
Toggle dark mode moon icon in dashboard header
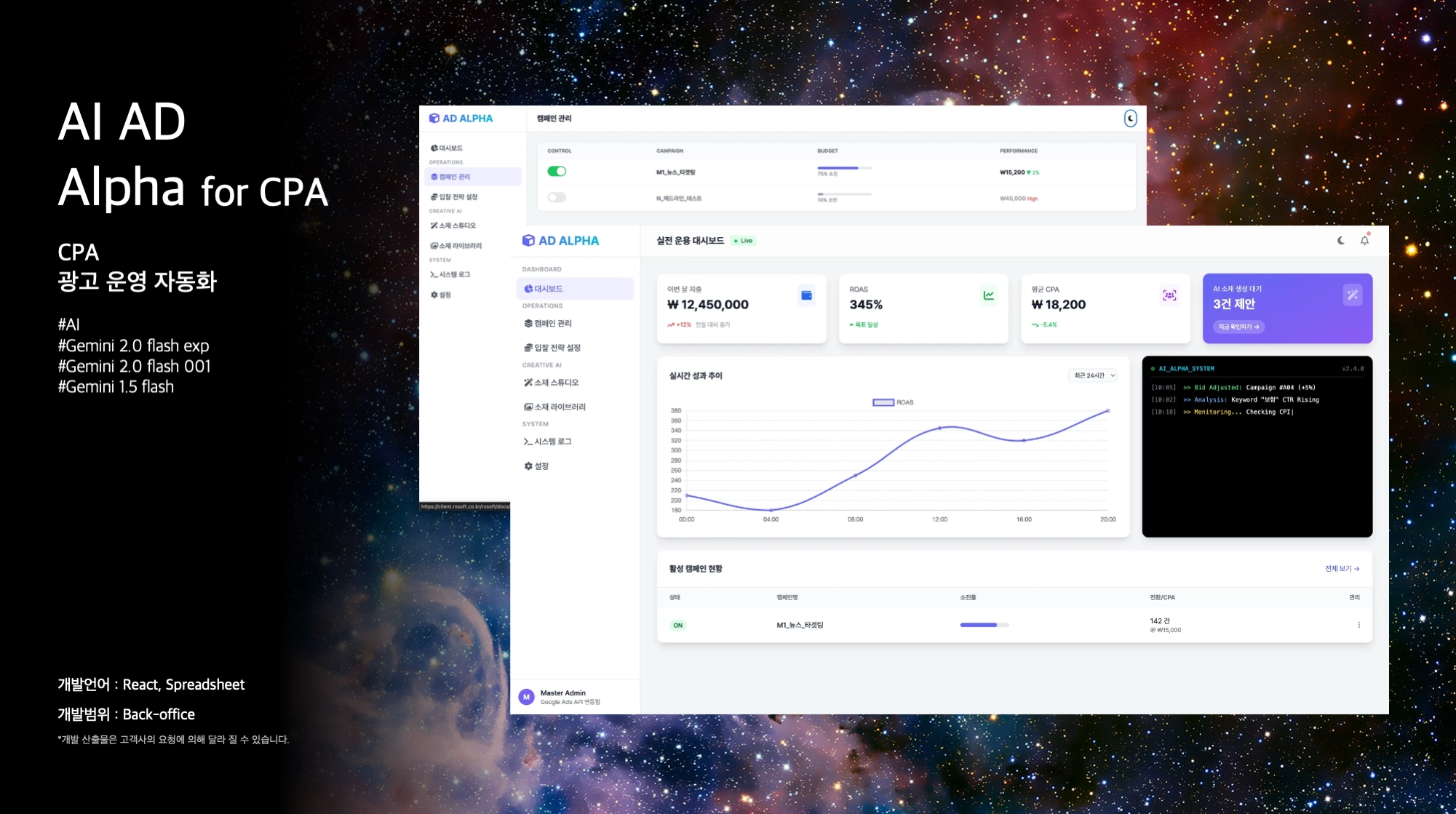[x=1340, y=241]
